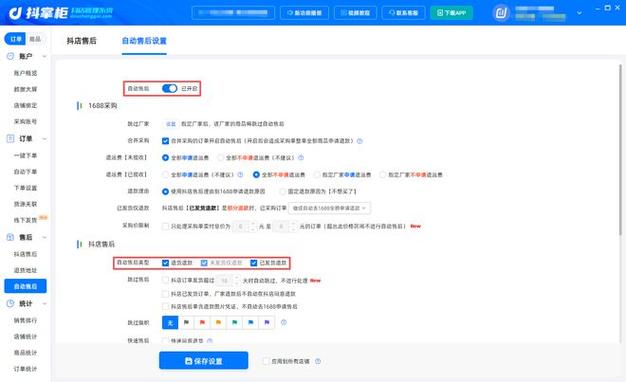
Task: Select 未签收 全部申请退运费 radio
Action: coord(165,158)
